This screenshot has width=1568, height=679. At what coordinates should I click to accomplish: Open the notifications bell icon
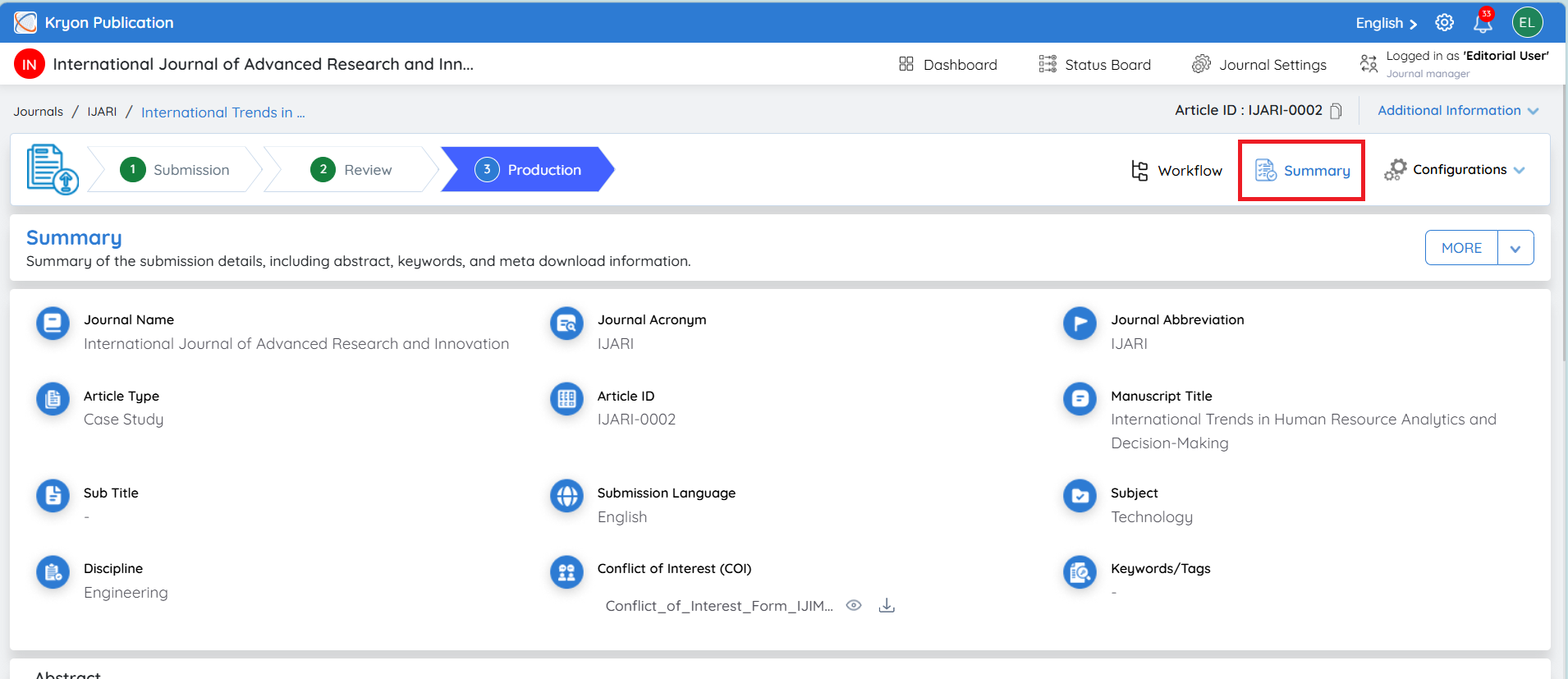[1483, 22]
